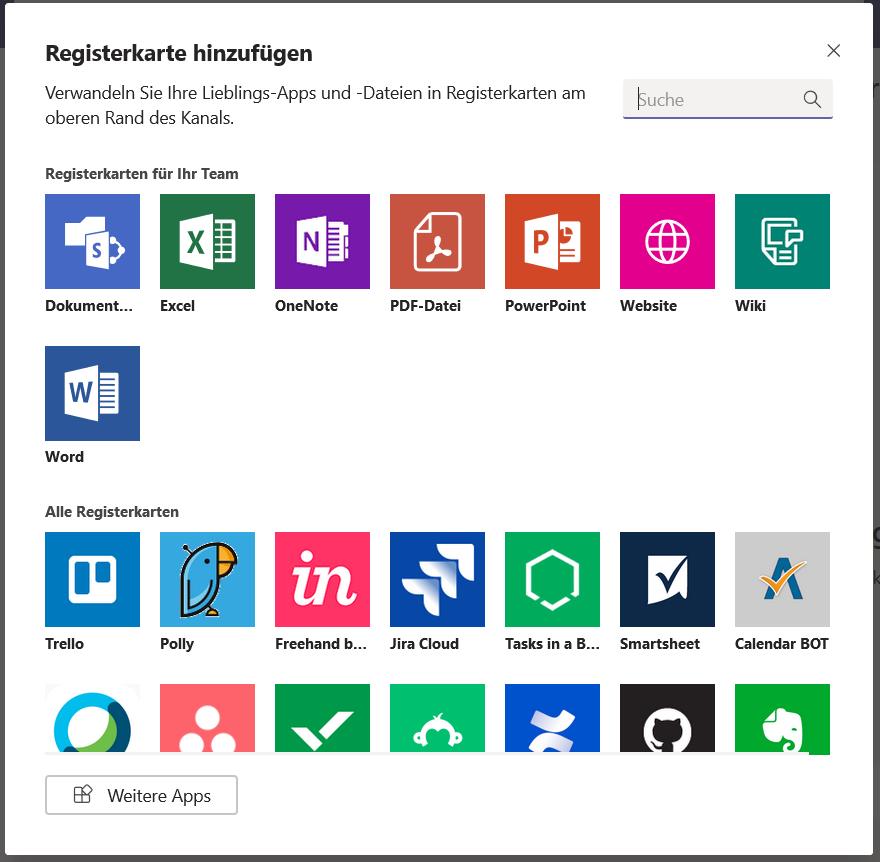Click the Polly label text
Screen dimensions: 880x862
tap(177, 644)
